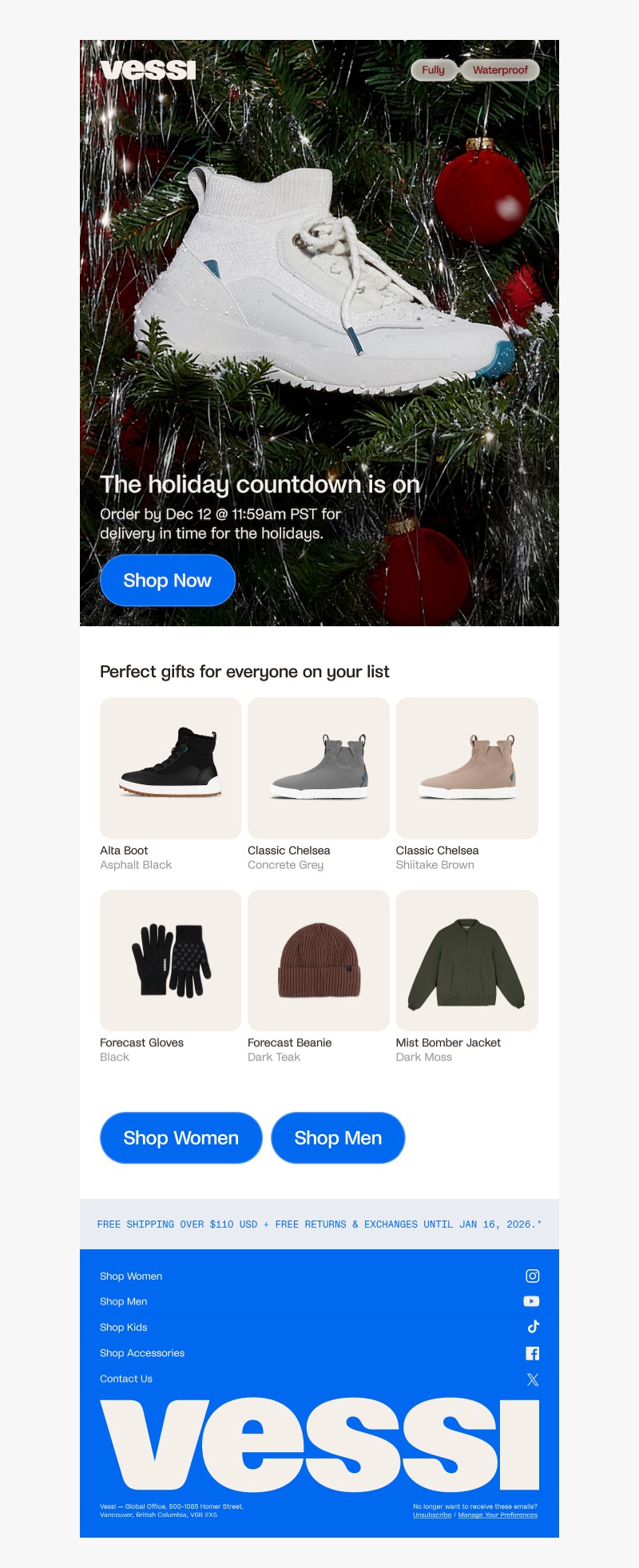Image resolution: width=639 pixels, height=1568 pixels.
Task: Select the Mist Bomber Jacket product
Action: [467, 960]
